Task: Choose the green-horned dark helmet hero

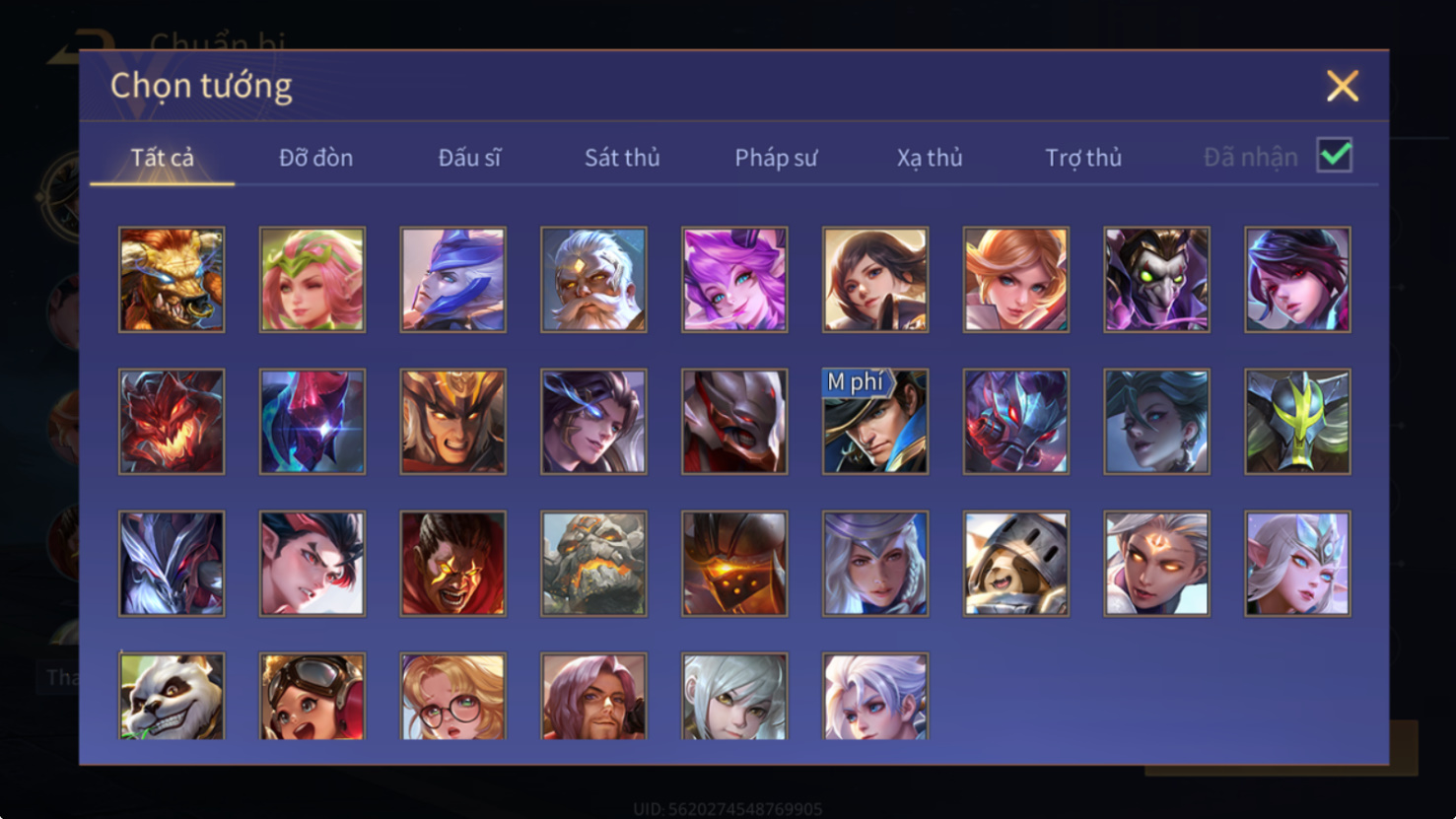Action: point(1297,422)
